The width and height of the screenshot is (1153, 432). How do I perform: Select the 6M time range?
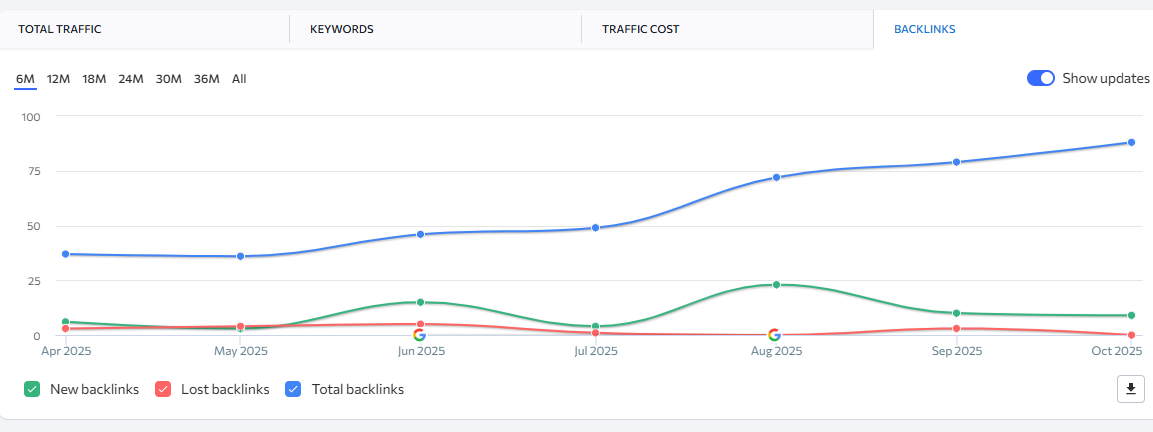coord(25,79)
